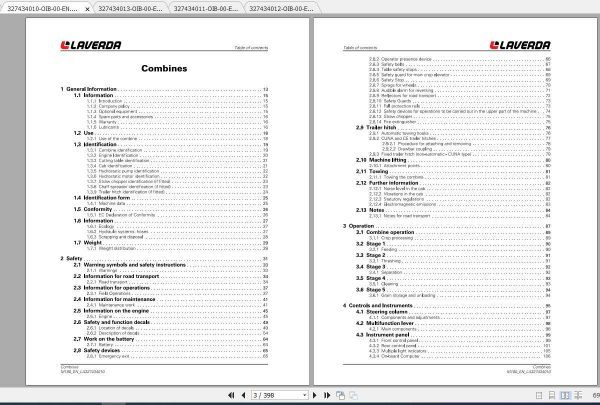The width and height of the screenshot is (600, 405).
Task: Open contents entry '1.5 Conformity'
Action: (x=171, y=209)
